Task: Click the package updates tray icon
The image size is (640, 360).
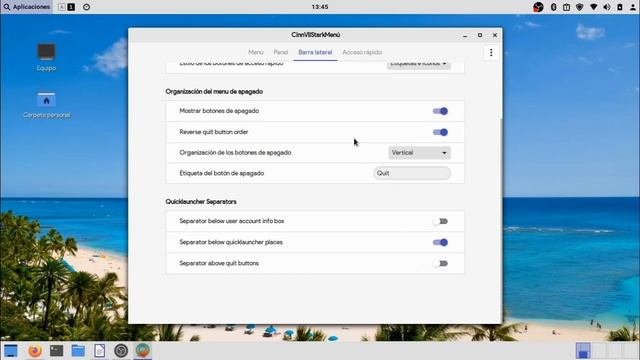Action: (x=567, y=7)
